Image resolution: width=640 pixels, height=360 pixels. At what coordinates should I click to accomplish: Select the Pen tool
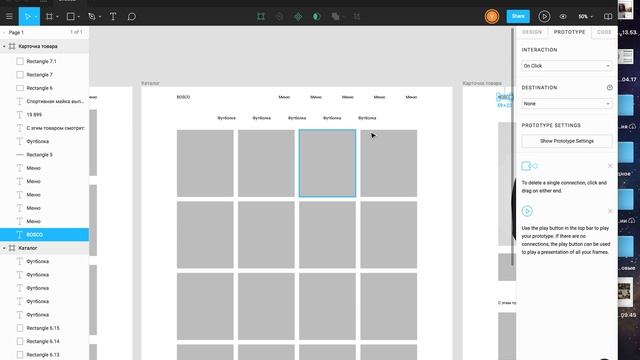point(92,17)
